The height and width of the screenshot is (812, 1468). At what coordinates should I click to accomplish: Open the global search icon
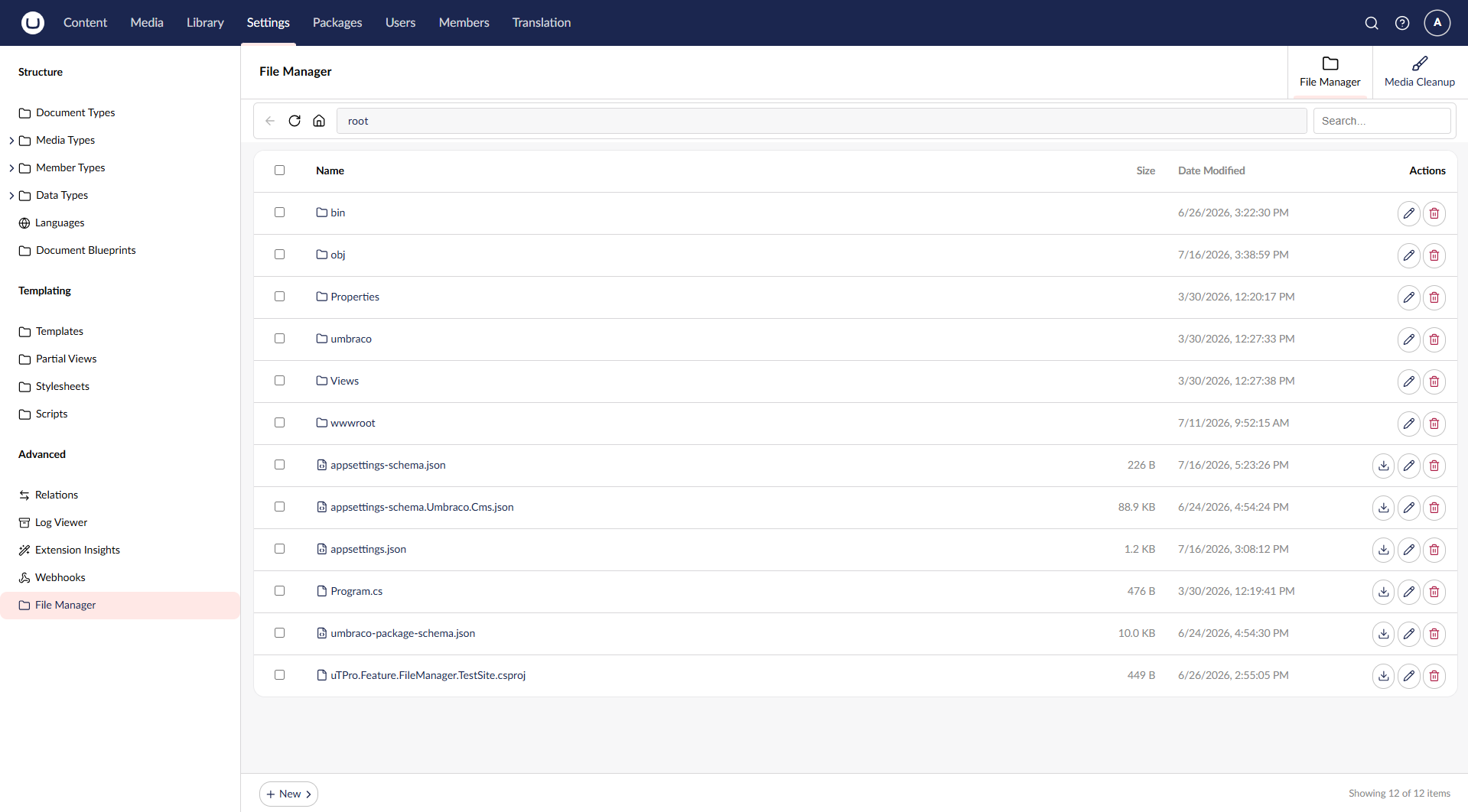coord(1372,23)
